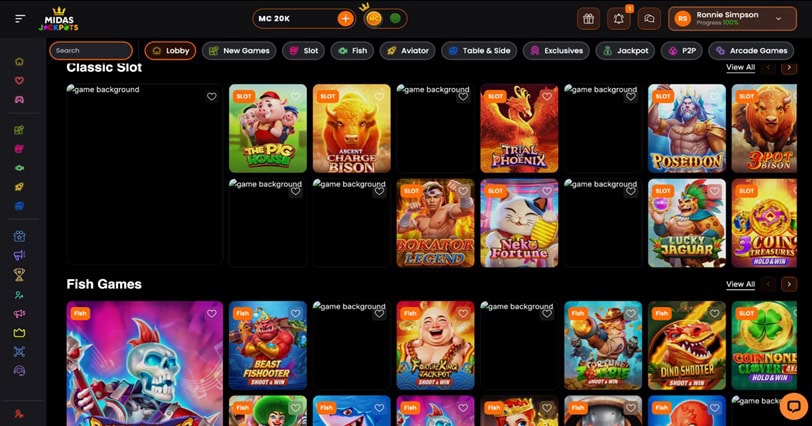Click the pink megaphone sidebar icon
Viewport: 812px width, 426px height.
pos(19,314)
